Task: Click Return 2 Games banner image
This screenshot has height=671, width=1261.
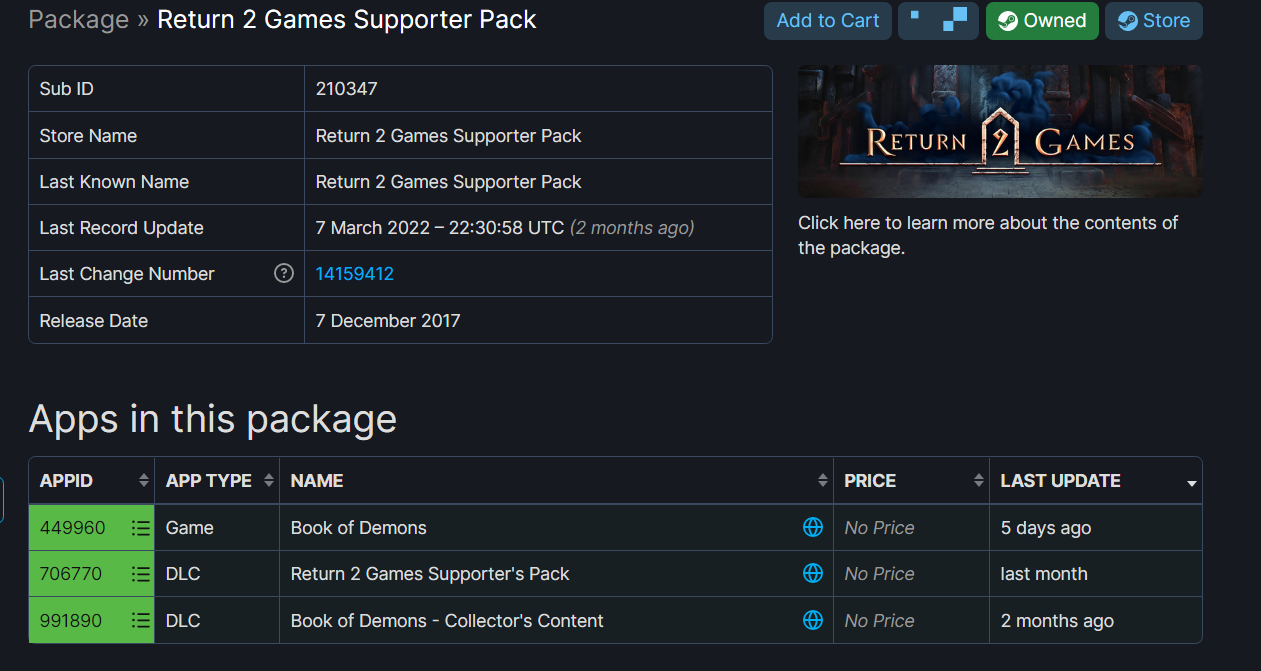Action: (x=1000, y=131)
